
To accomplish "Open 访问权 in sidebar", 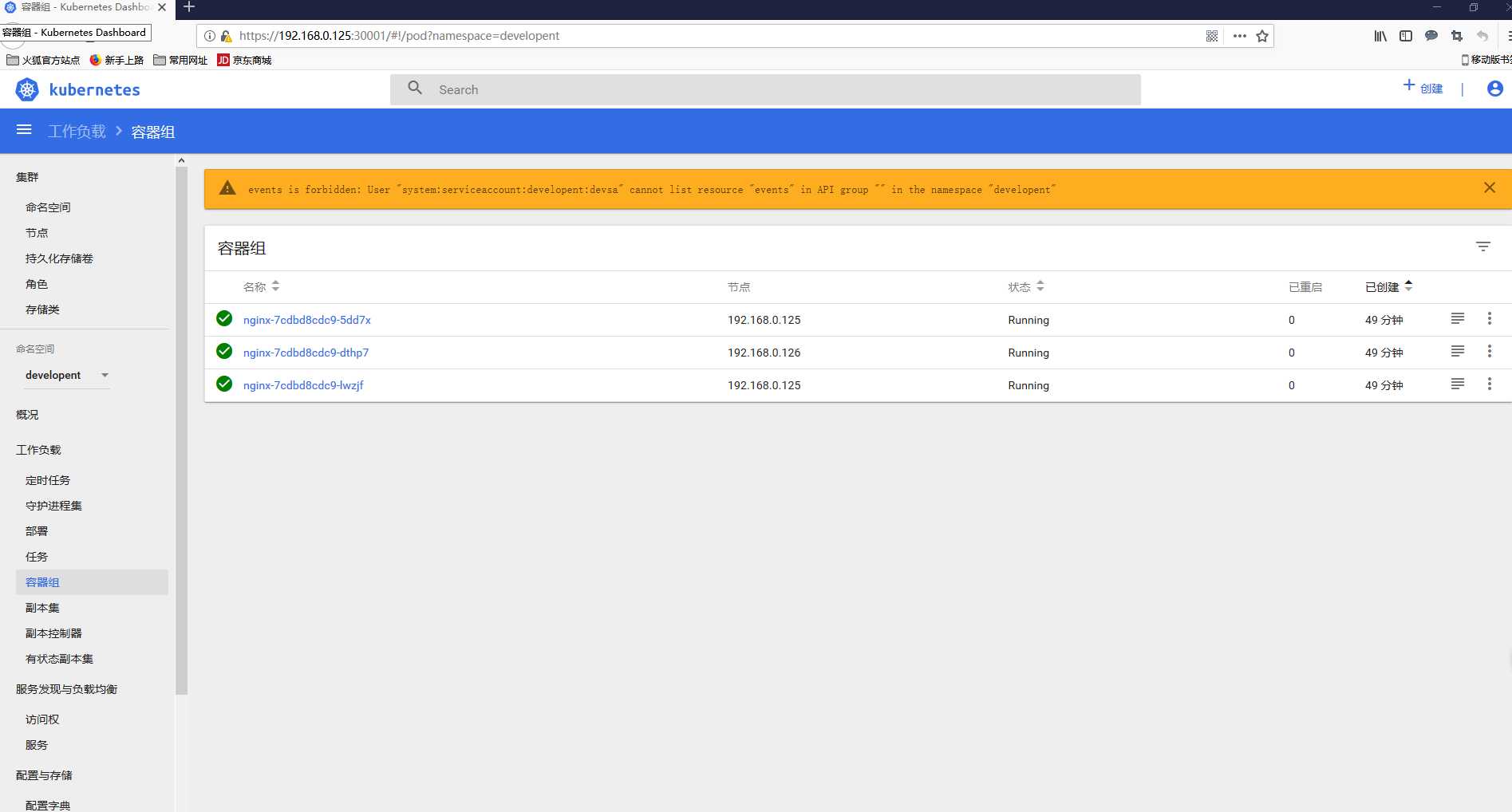I will [42, 719].
